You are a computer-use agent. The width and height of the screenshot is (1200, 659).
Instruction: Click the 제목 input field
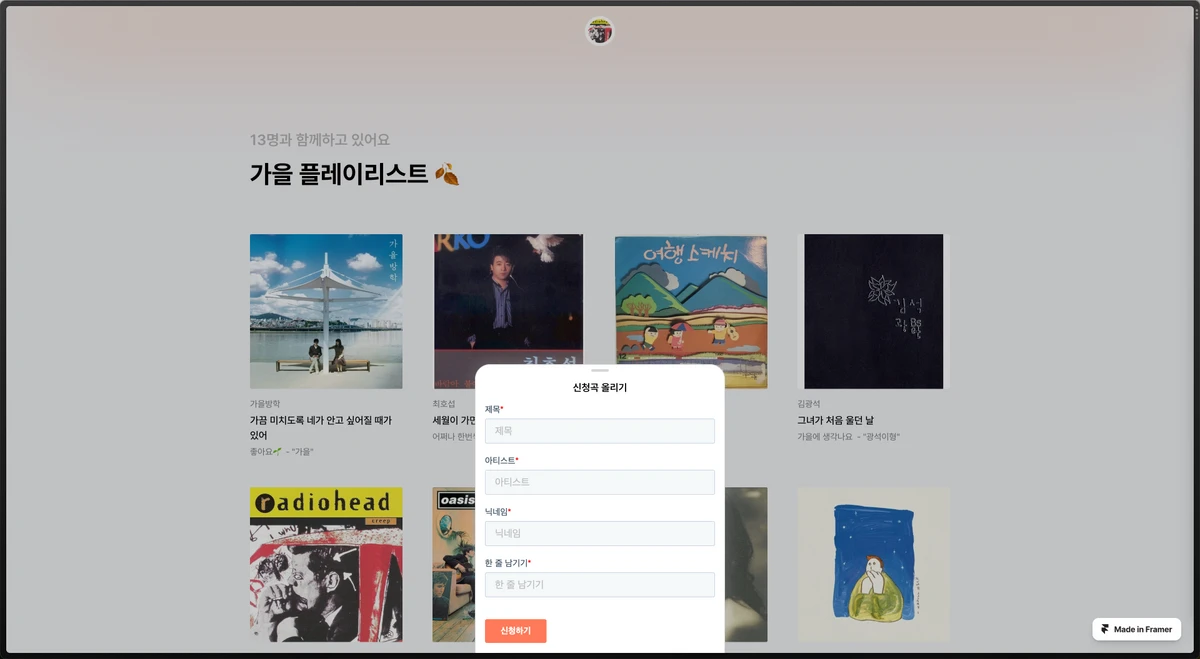click(600, 431)
